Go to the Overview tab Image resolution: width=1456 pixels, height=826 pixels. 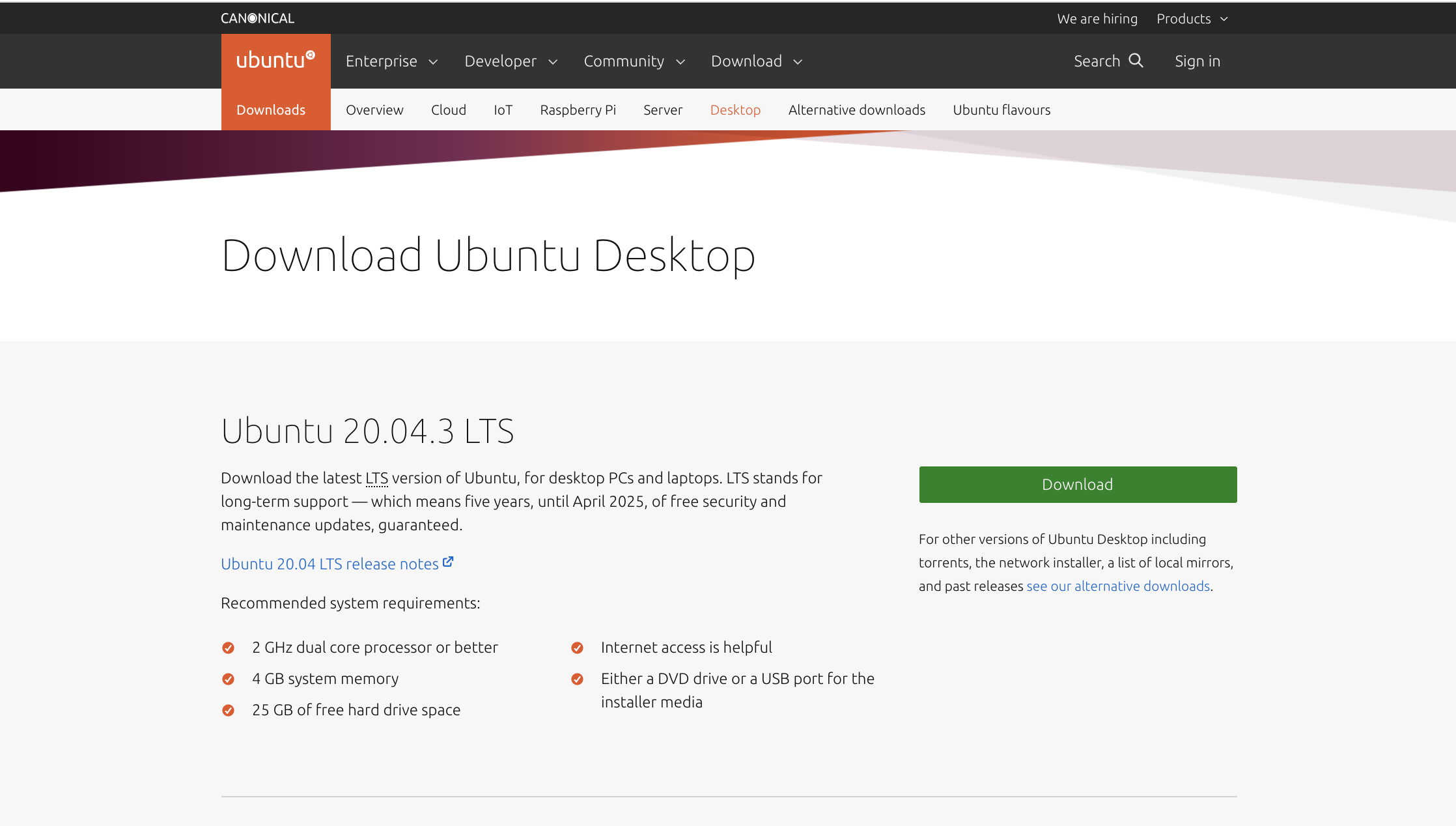point(374,109)
